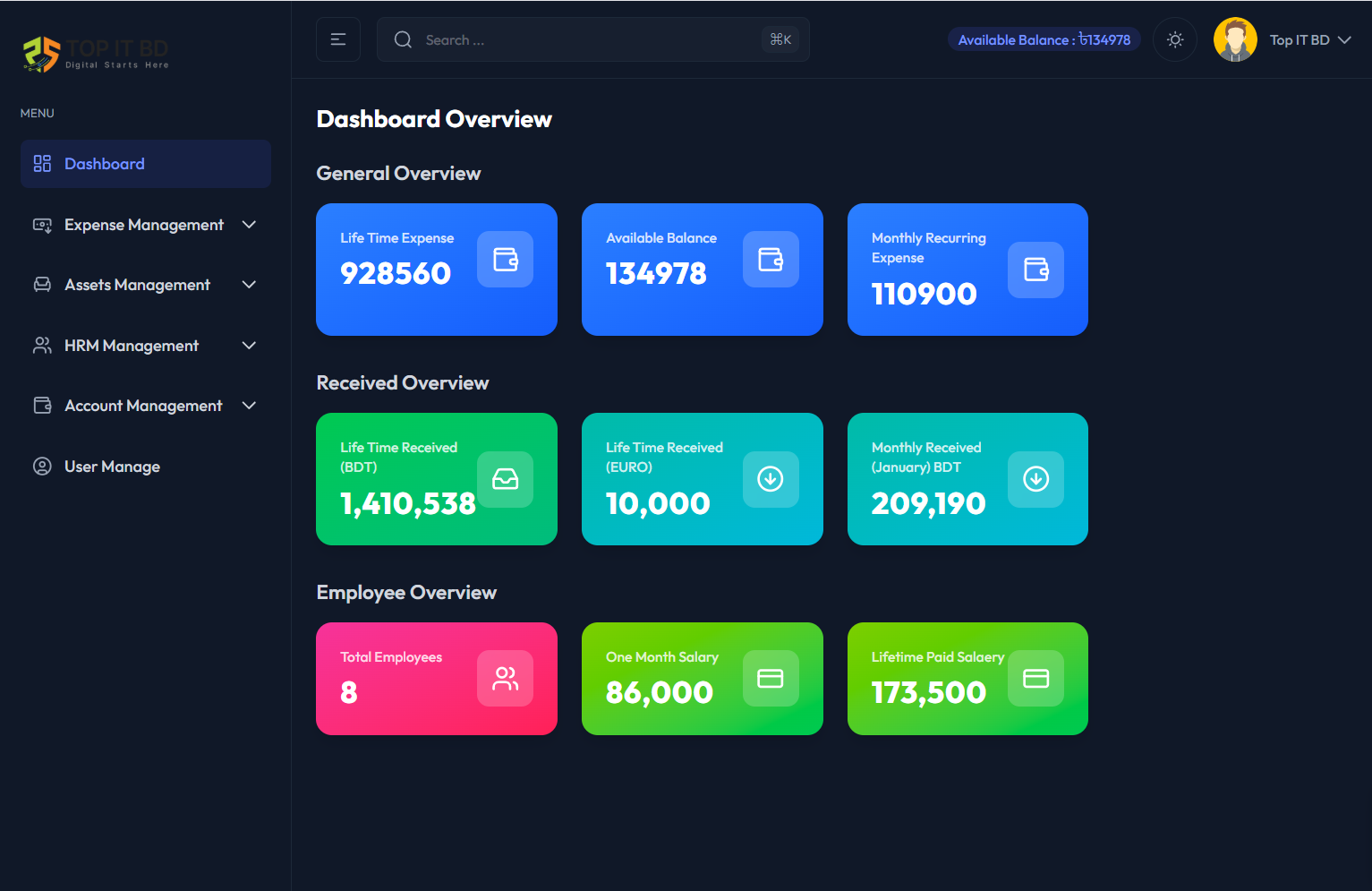Expand the Expense Management menu
Image resolution: width=1372 pixels, height=891 pixels.
[x=249, y=225]
